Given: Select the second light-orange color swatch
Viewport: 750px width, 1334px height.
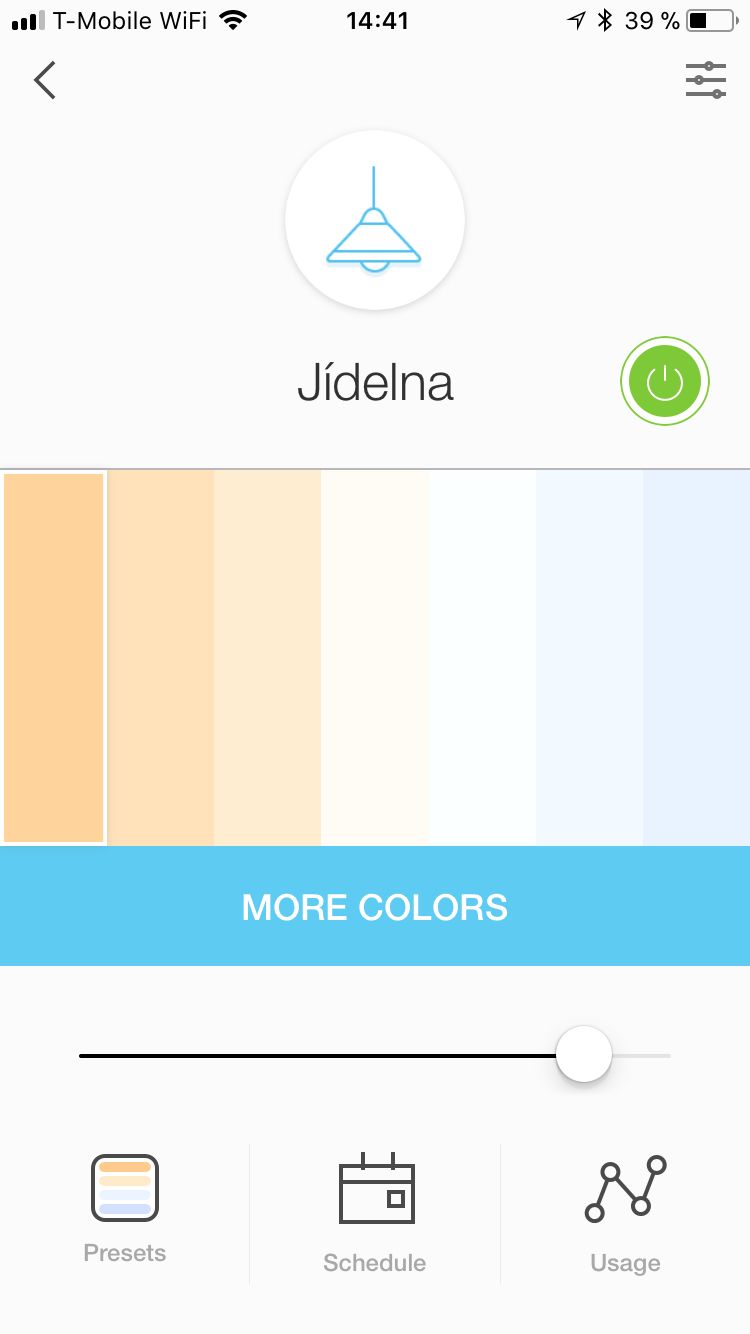Looking at the screenshot, I should pyautogui.click(x=161, y=657).
